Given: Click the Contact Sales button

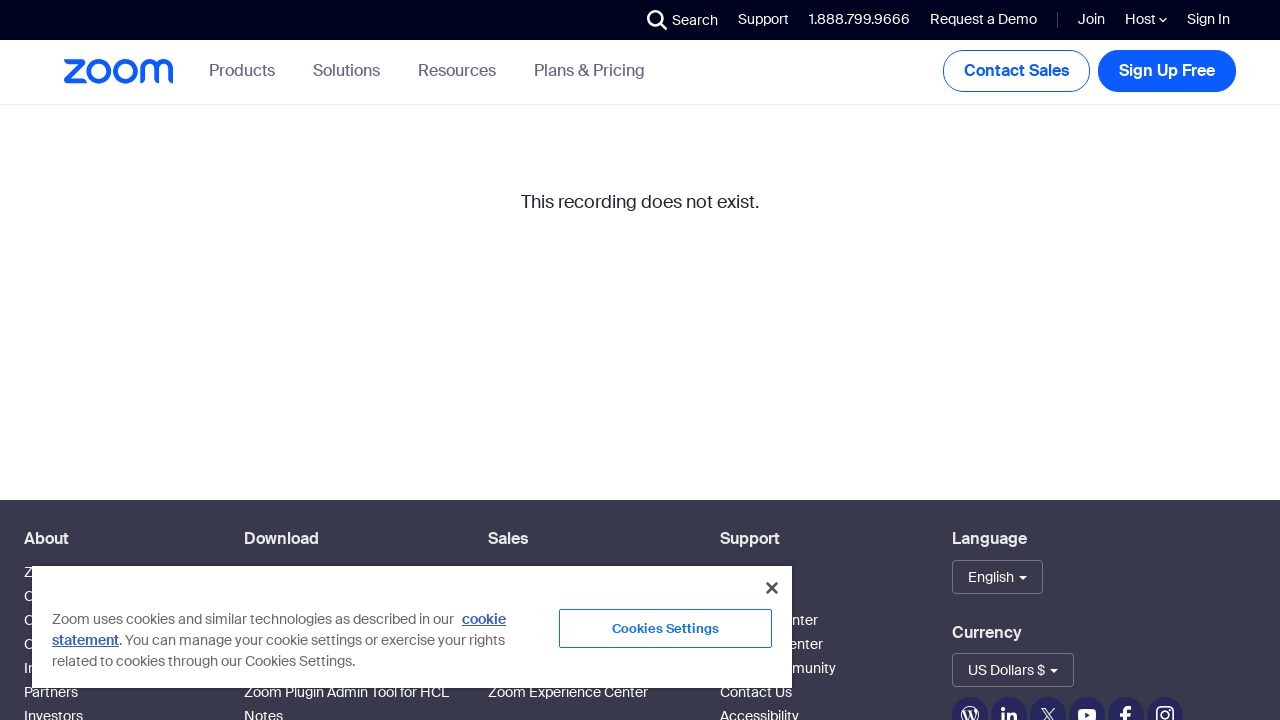Looking at the screenshot, I should pos(1016,71).
